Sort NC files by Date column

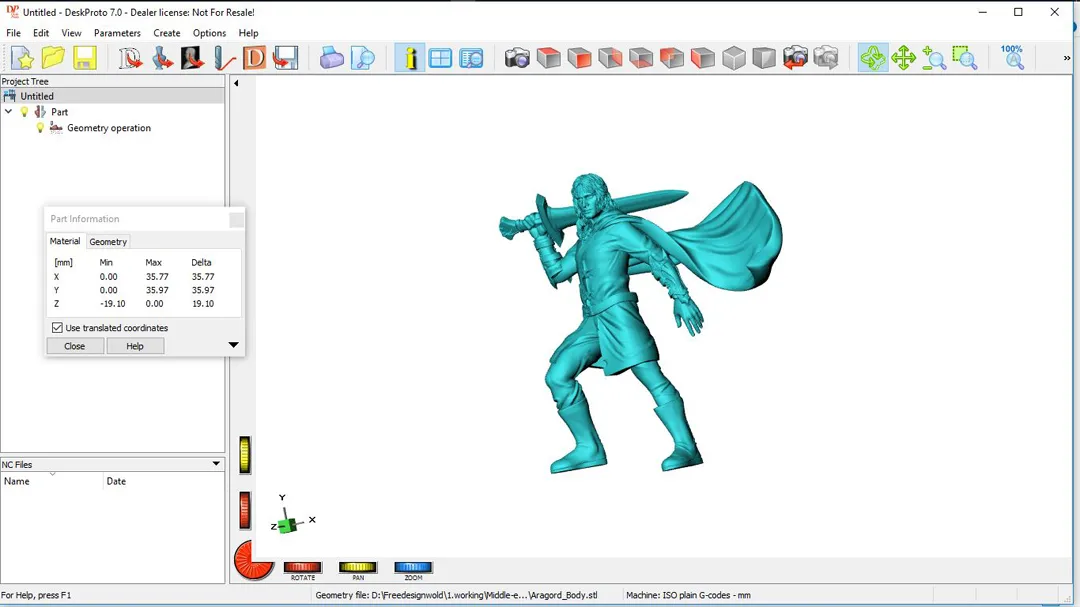(x=163, y=481)
